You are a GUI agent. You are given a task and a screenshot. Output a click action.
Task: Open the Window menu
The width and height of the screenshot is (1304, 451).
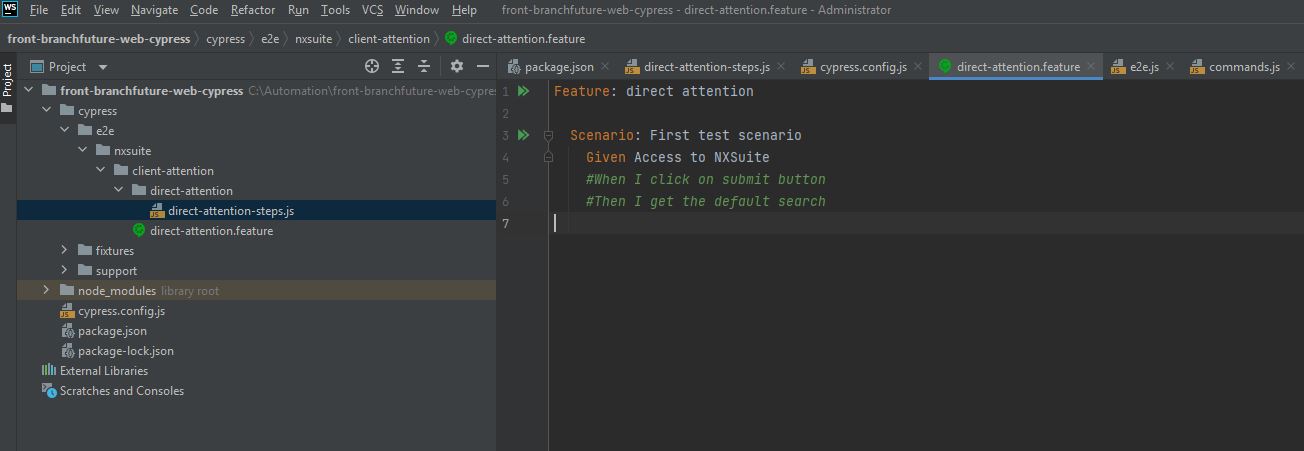[x=416, y=10]
